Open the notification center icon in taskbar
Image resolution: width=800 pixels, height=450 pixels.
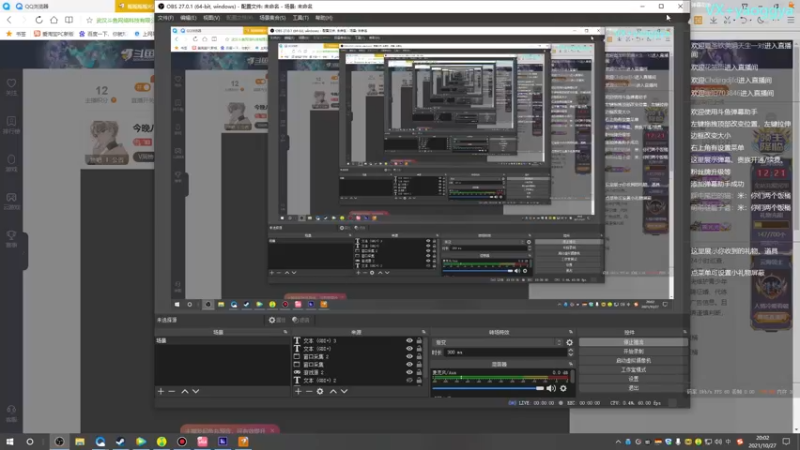(786, 442)
